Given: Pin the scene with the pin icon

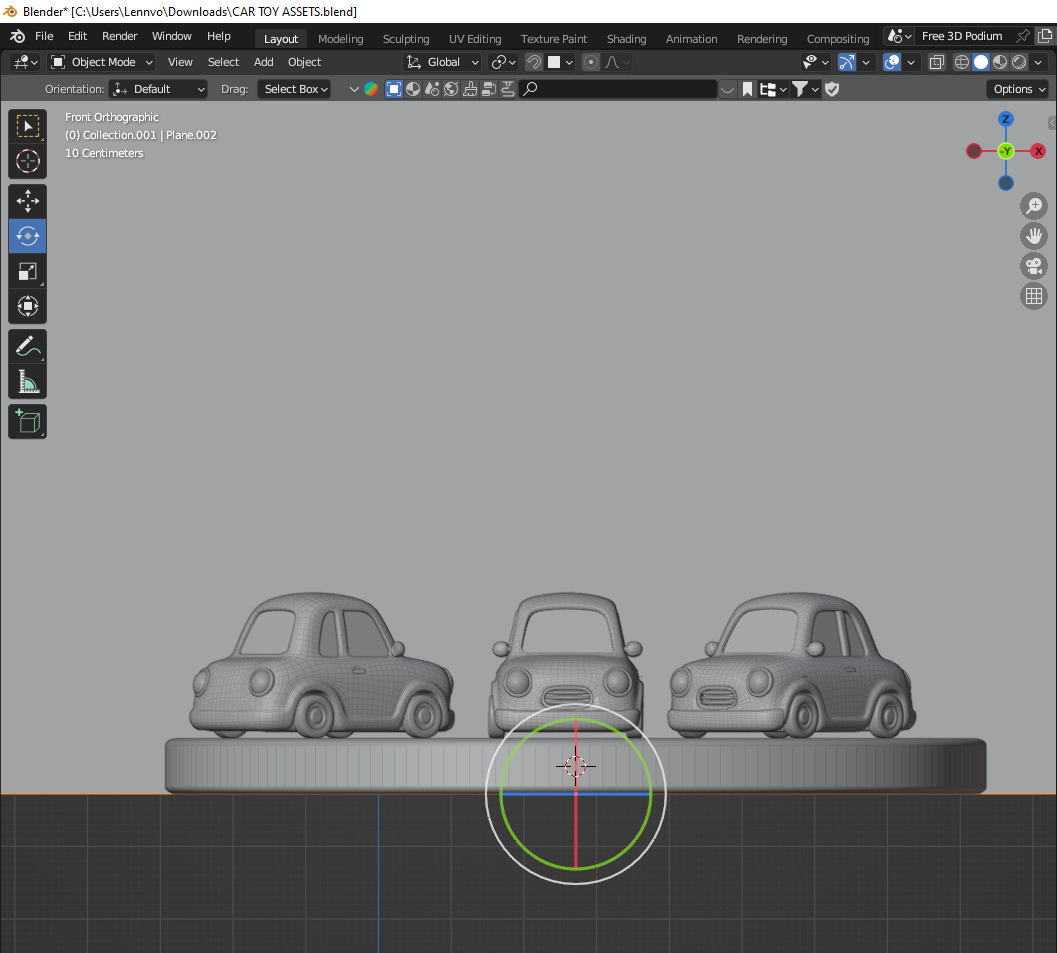Looking at the screenshot, I should click(x=1023, y=36).
